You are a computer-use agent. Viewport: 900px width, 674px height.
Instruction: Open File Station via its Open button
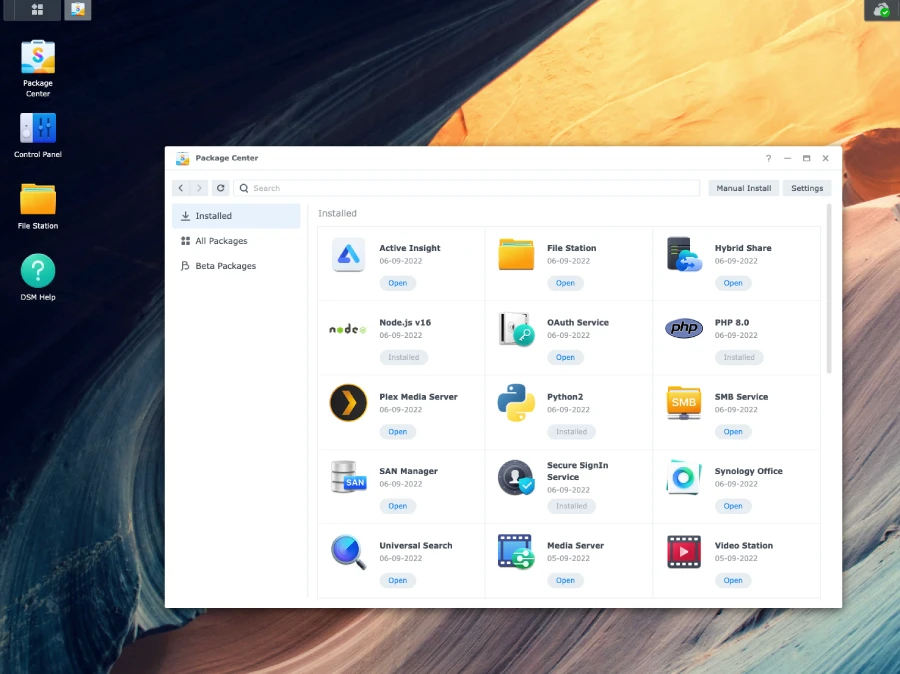565,283
